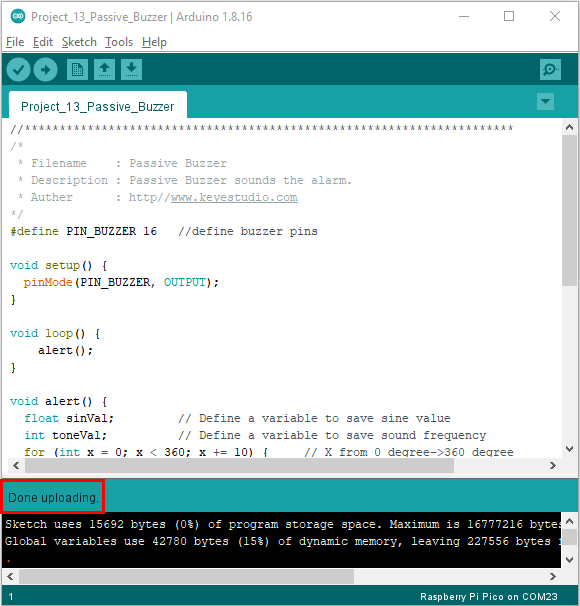The image size is (580, 606).
Task: Open a sketch with the up-arrow icon
Action: [104, 70]
